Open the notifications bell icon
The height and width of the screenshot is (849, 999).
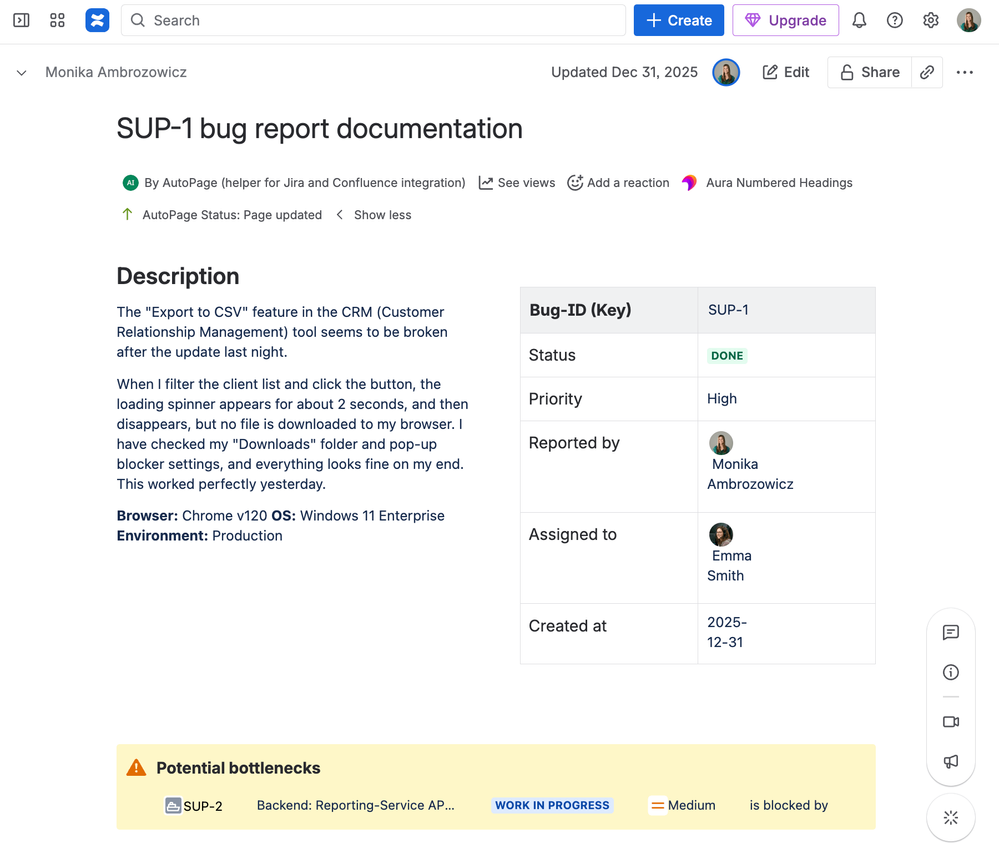858,20
